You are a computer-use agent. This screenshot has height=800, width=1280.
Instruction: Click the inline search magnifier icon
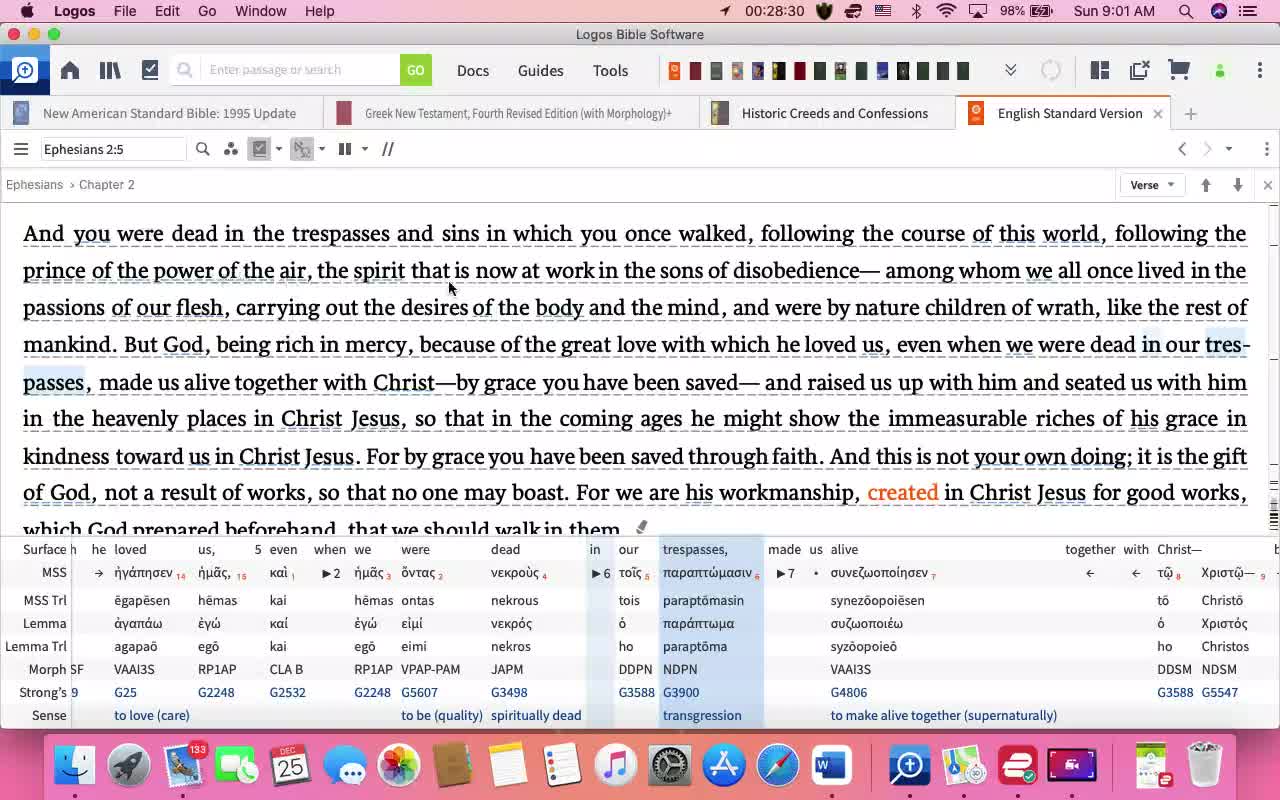click(203, 149)
